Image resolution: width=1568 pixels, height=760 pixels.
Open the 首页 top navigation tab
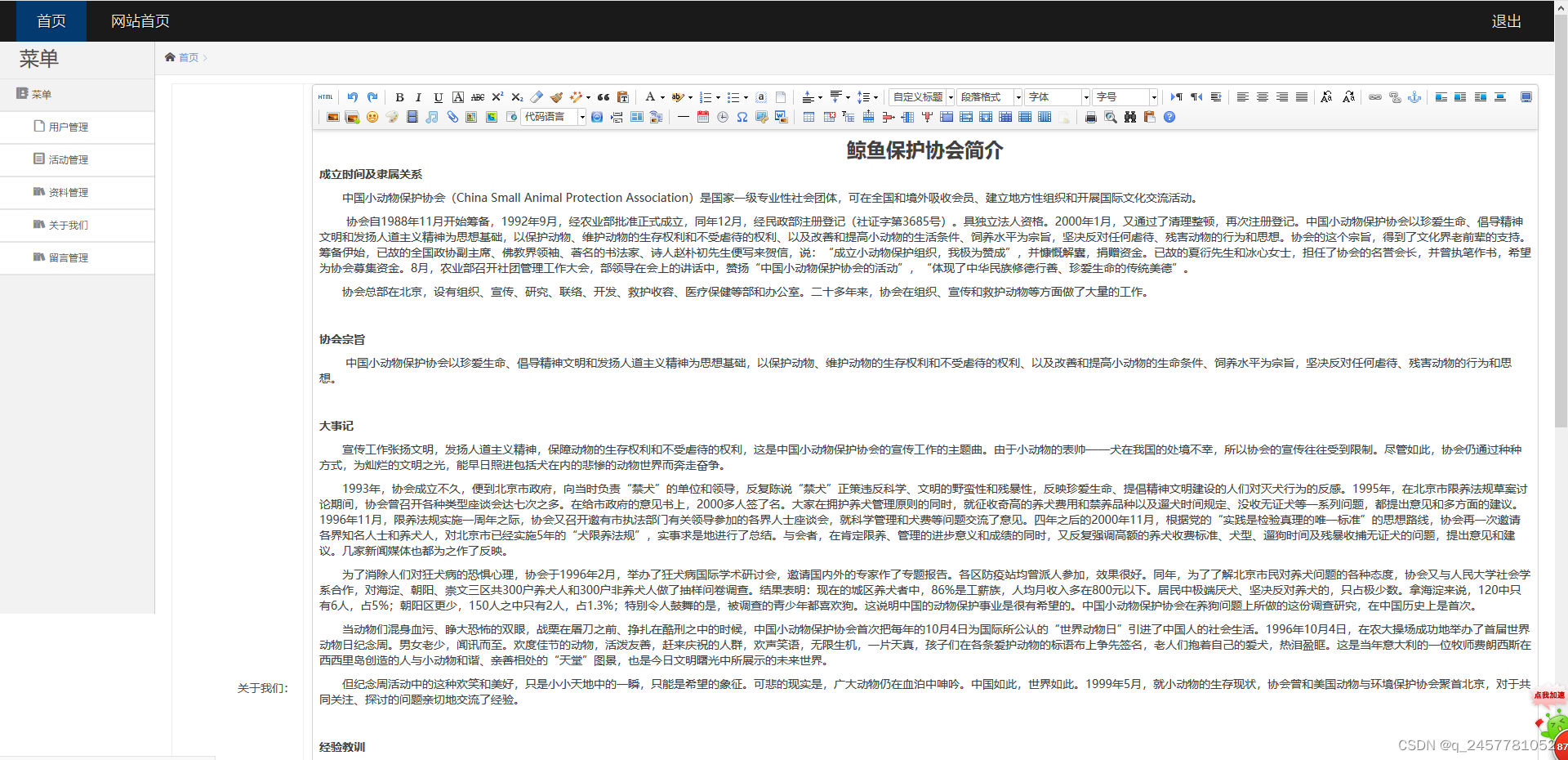[51, 21]
